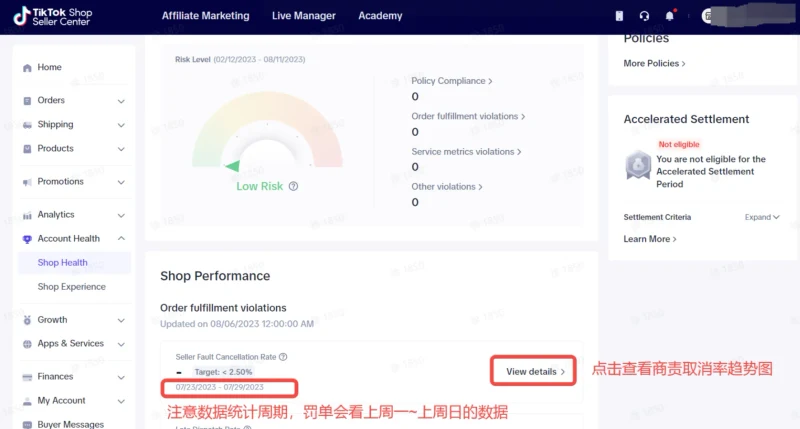This screenshot has width=800, height=429.
Task: Go to Home in the sidebar
Action: point(49,67)
